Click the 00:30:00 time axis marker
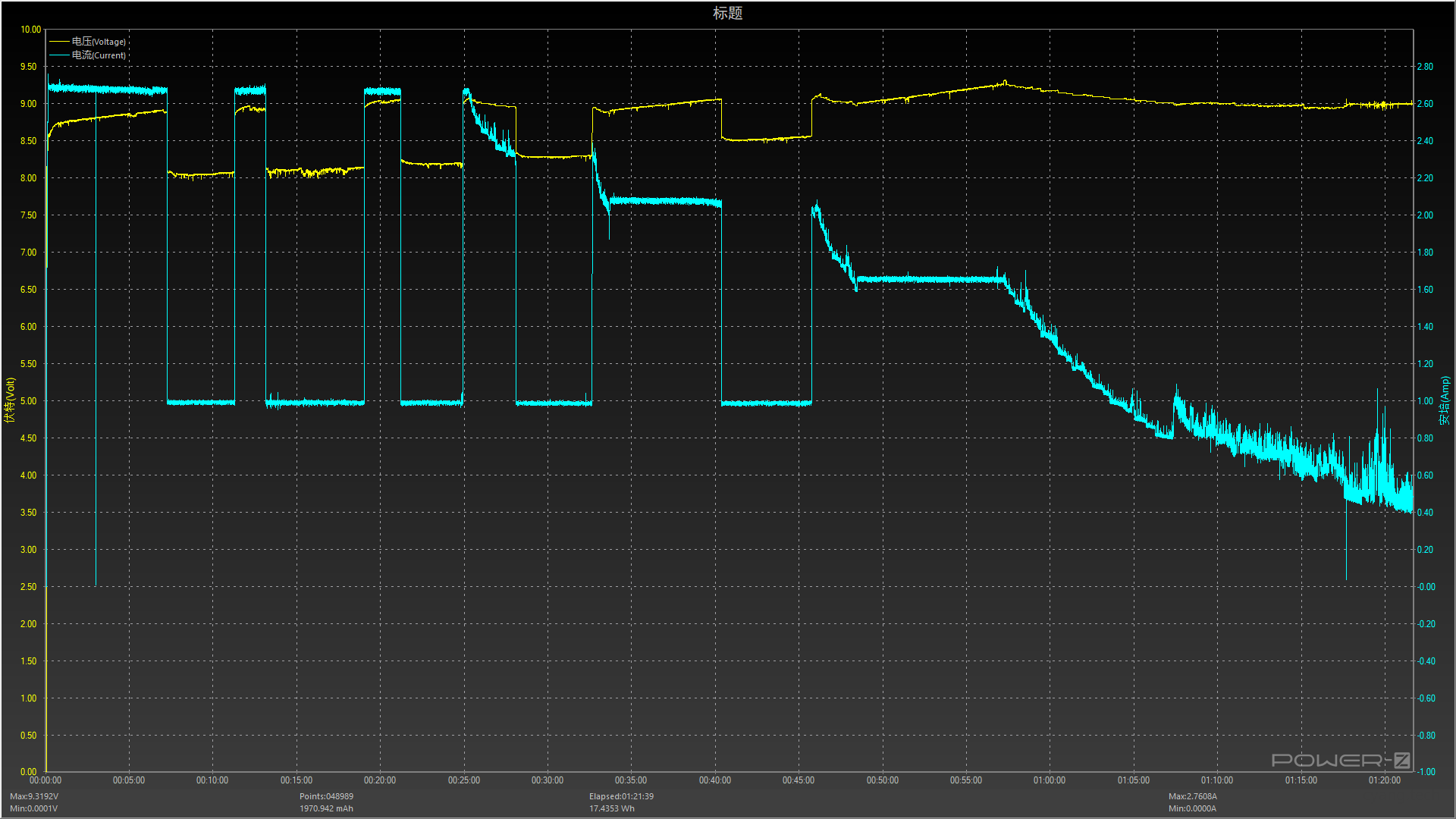1456x819 pixels. pos(547,780)
